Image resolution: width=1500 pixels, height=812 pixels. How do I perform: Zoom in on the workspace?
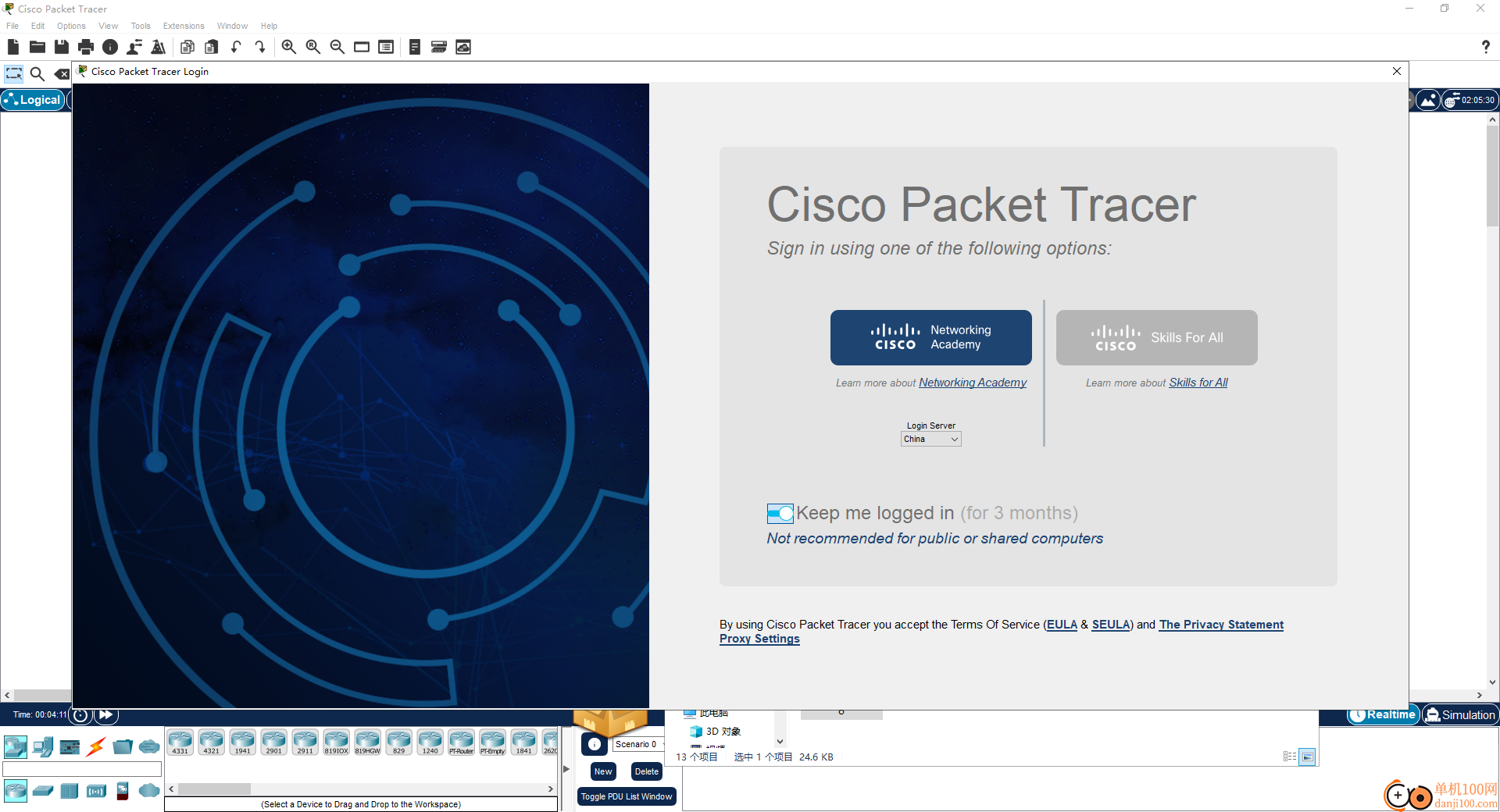point(289,47)
